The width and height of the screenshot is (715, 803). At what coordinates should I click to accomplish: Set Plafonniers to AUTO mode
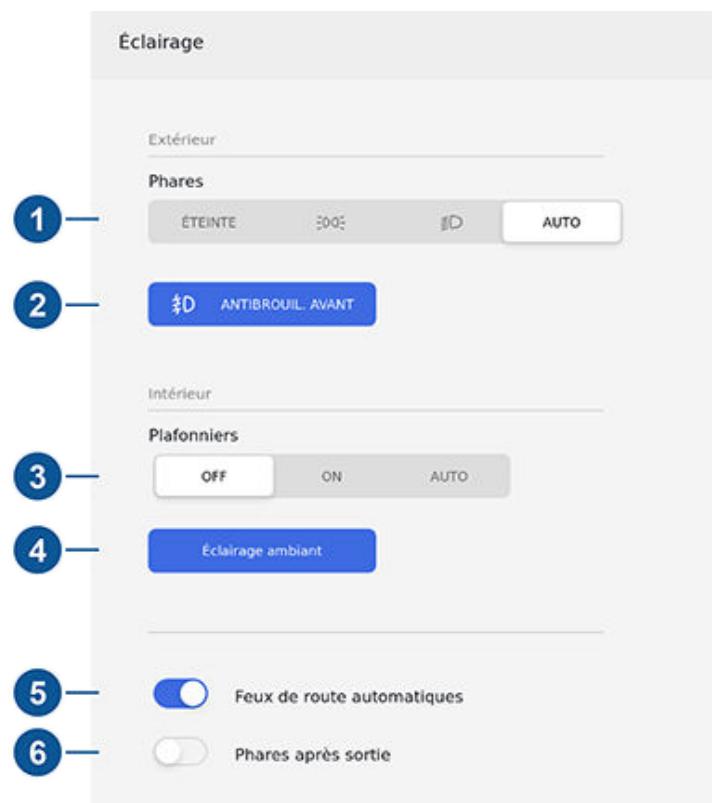449,476
